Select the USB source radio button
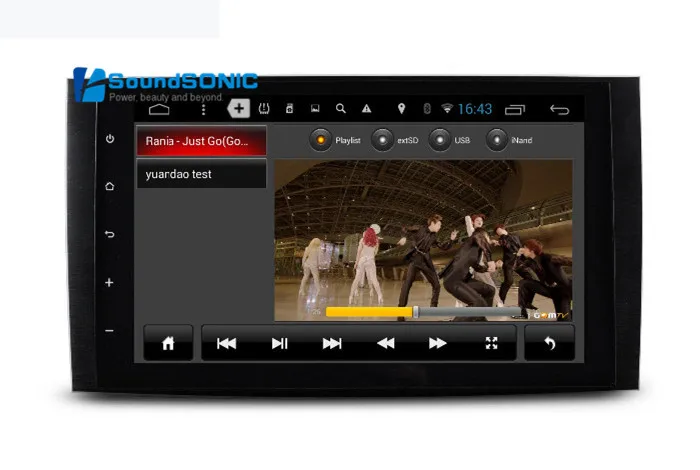This screenshot has height=470, width=700. tap(440, 140)
